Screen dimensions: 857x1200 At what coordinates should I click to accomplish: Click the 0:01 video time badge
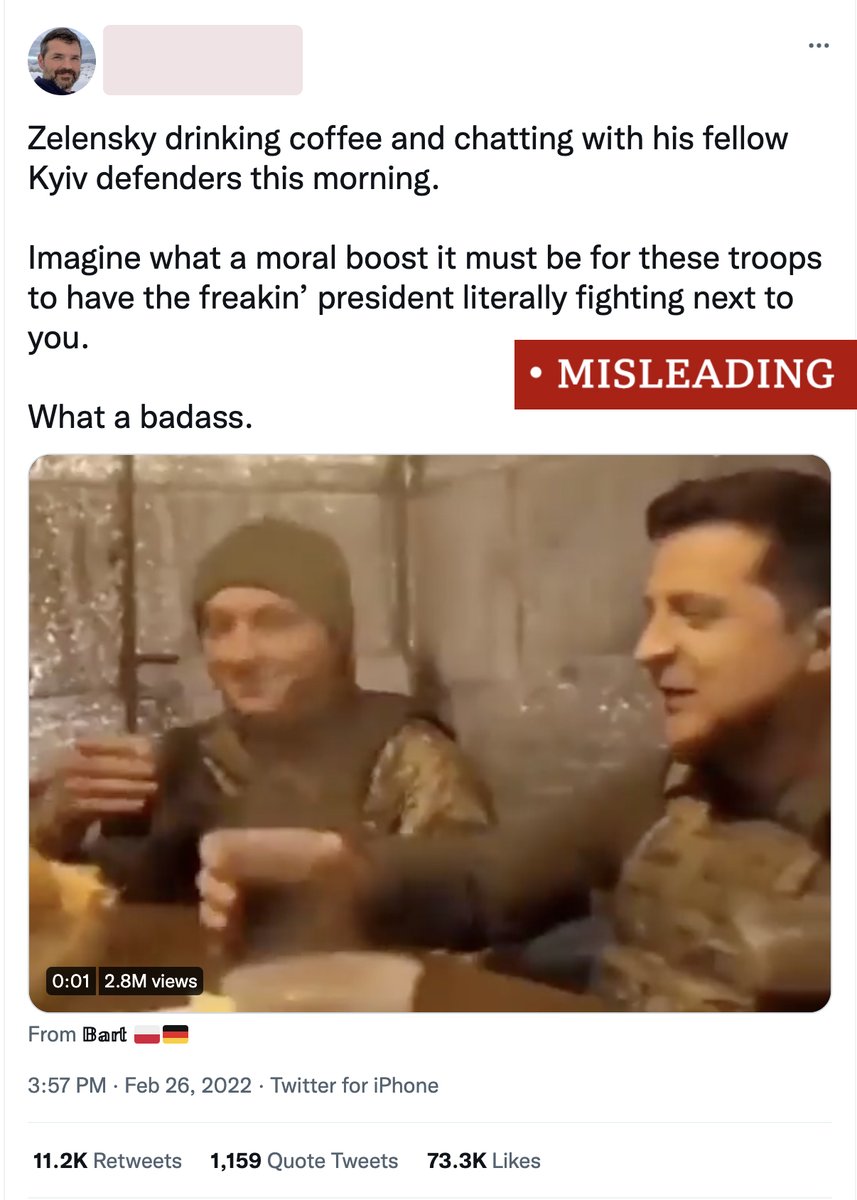point(71,981)
